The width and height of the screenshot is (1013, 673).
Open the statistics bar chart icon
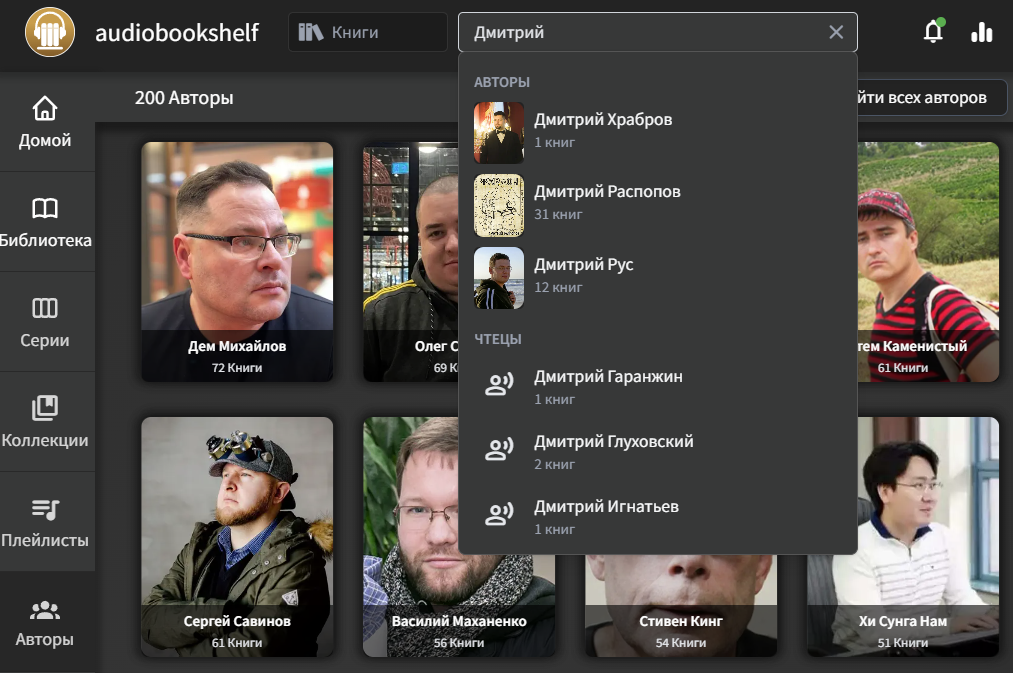coord(981,32)
